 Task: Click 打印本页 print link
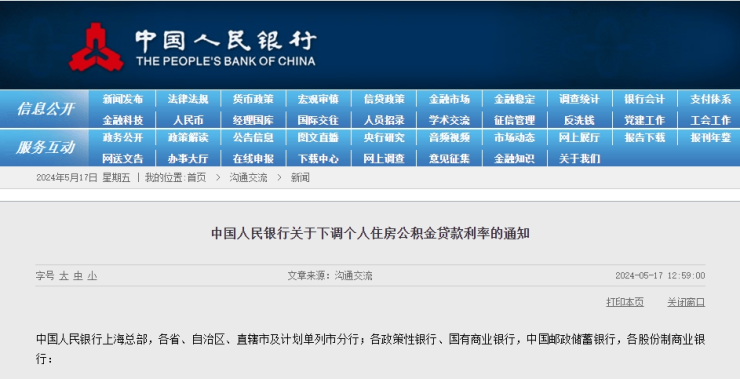pos(625,302)
